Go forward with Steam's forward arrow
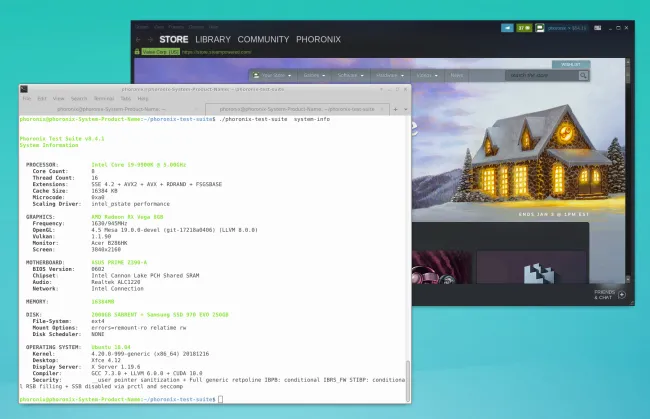This screenshot has height=419, width=650. (x=150, y=39)
